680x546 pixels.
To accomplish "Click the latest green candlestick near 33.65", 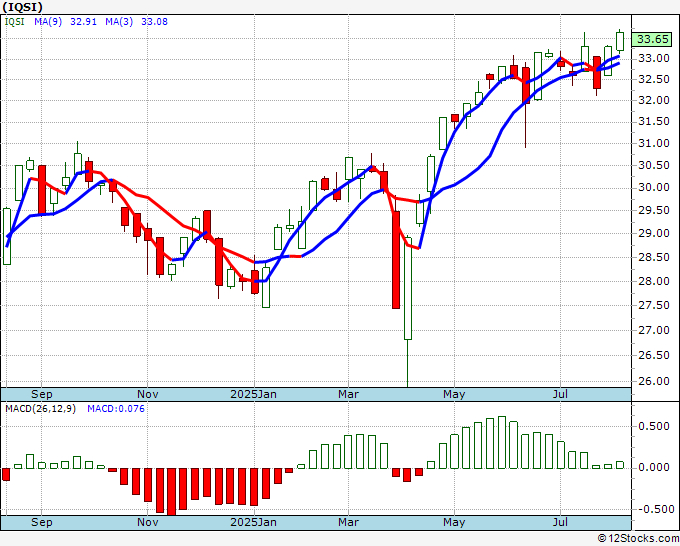I will (x=620, y=41).
